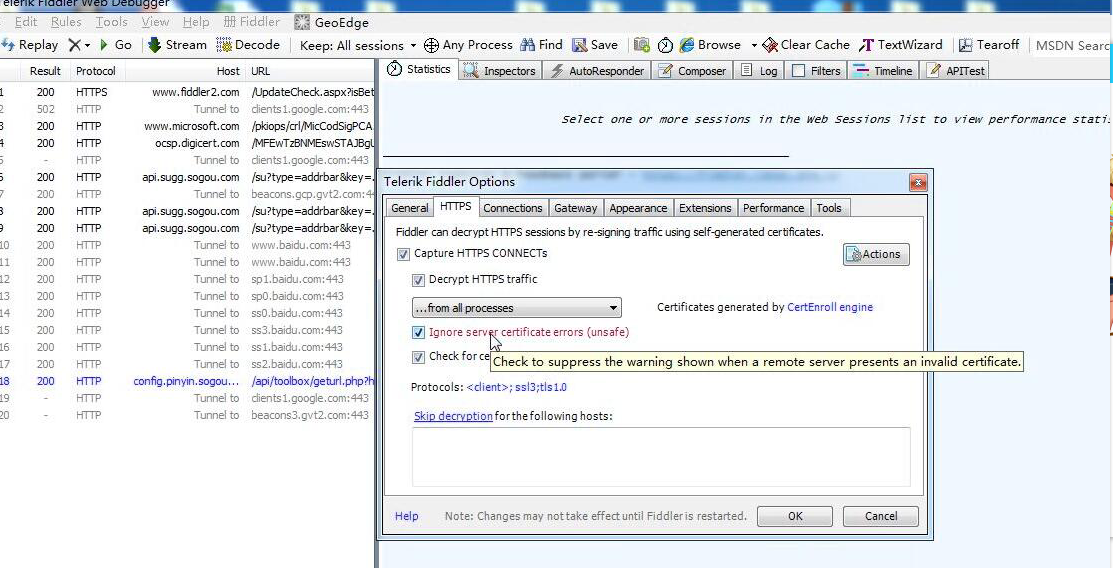Close the Telerik Fiddler Options dialog
Viewport: 1113px width, 568px height.
pos(918,183)
